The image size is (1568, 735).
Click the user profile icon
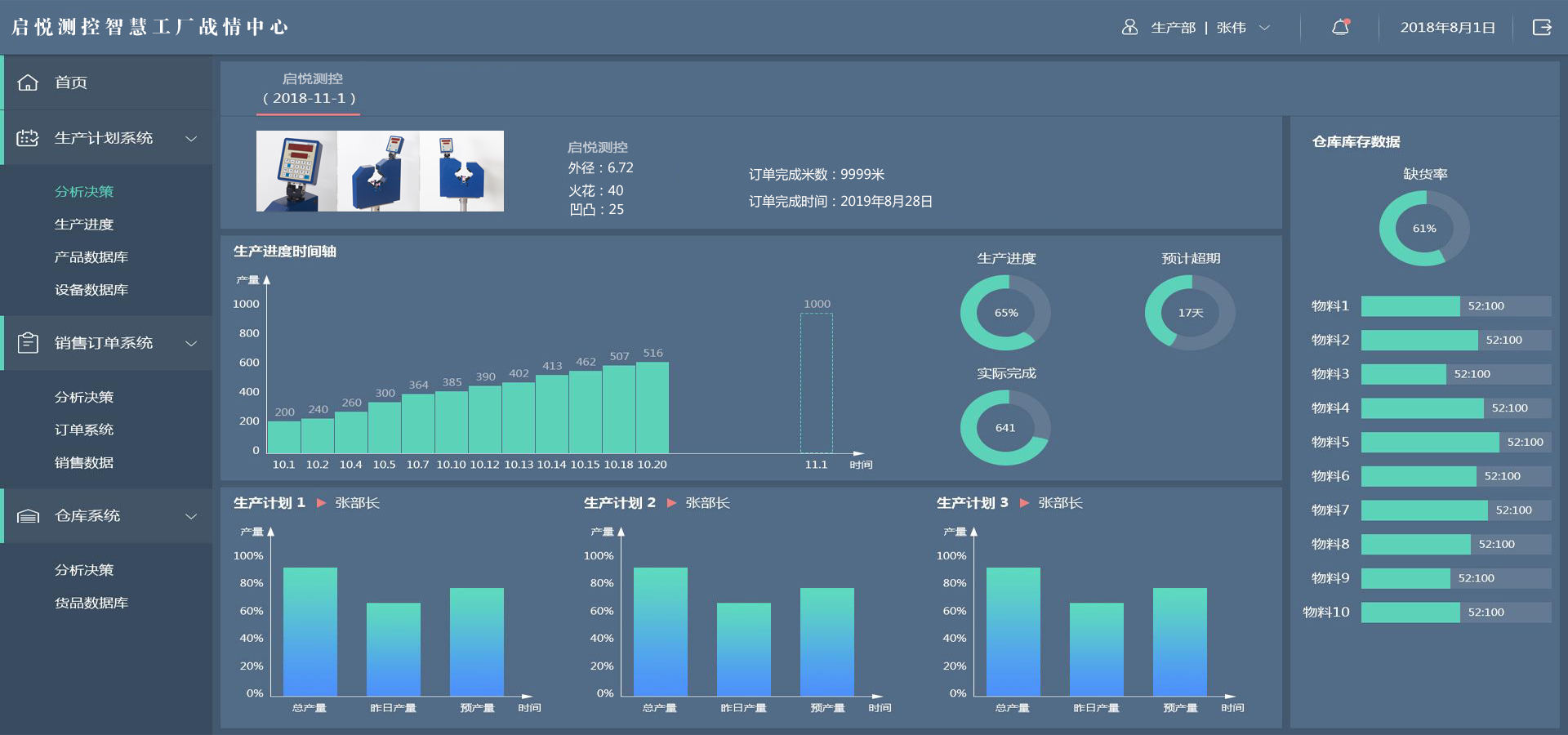coord(1129,28)
